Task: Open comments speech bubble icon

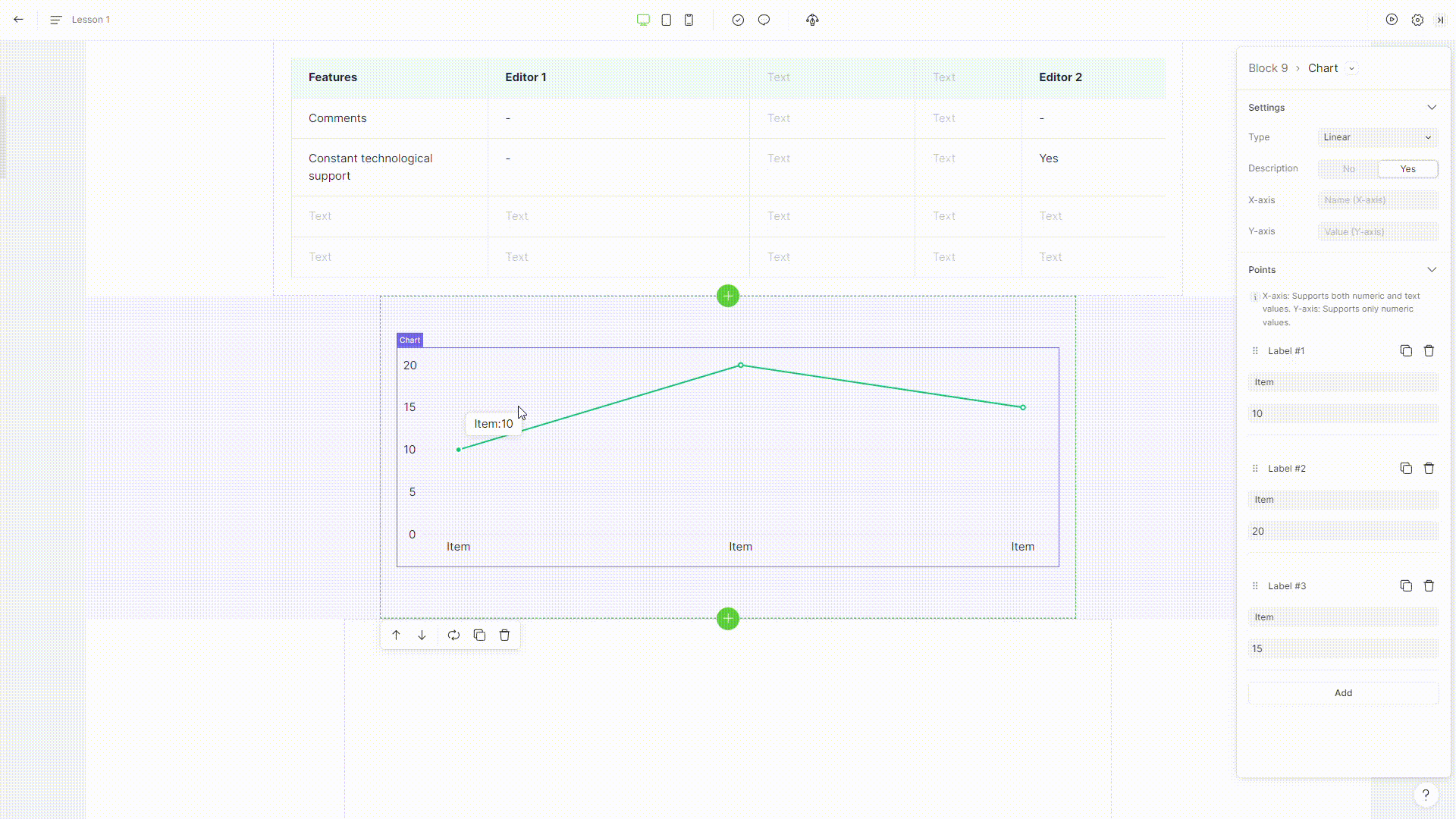Action: tap(764, 20)
